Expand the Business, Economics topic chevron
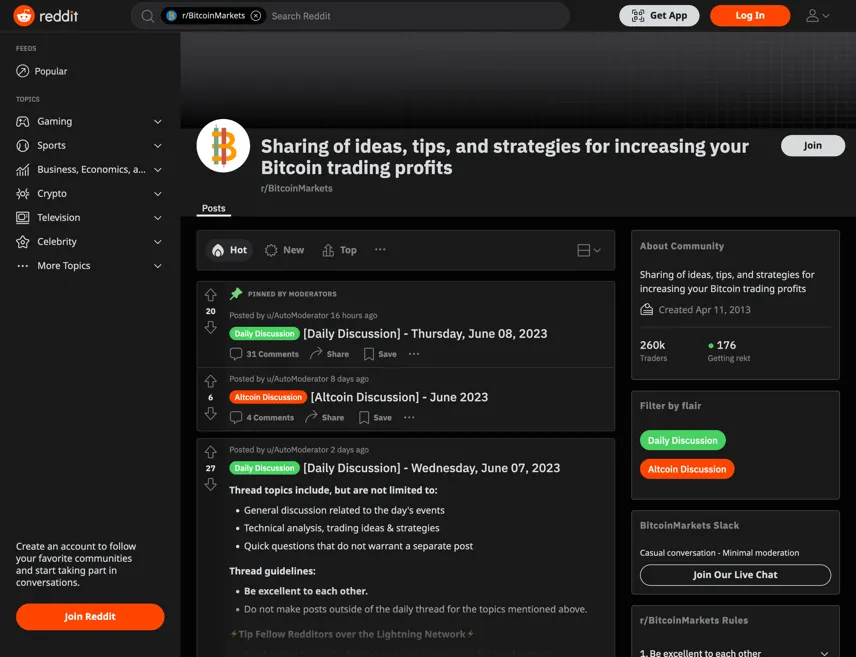 pyautogui.click(x=158, y=170)
